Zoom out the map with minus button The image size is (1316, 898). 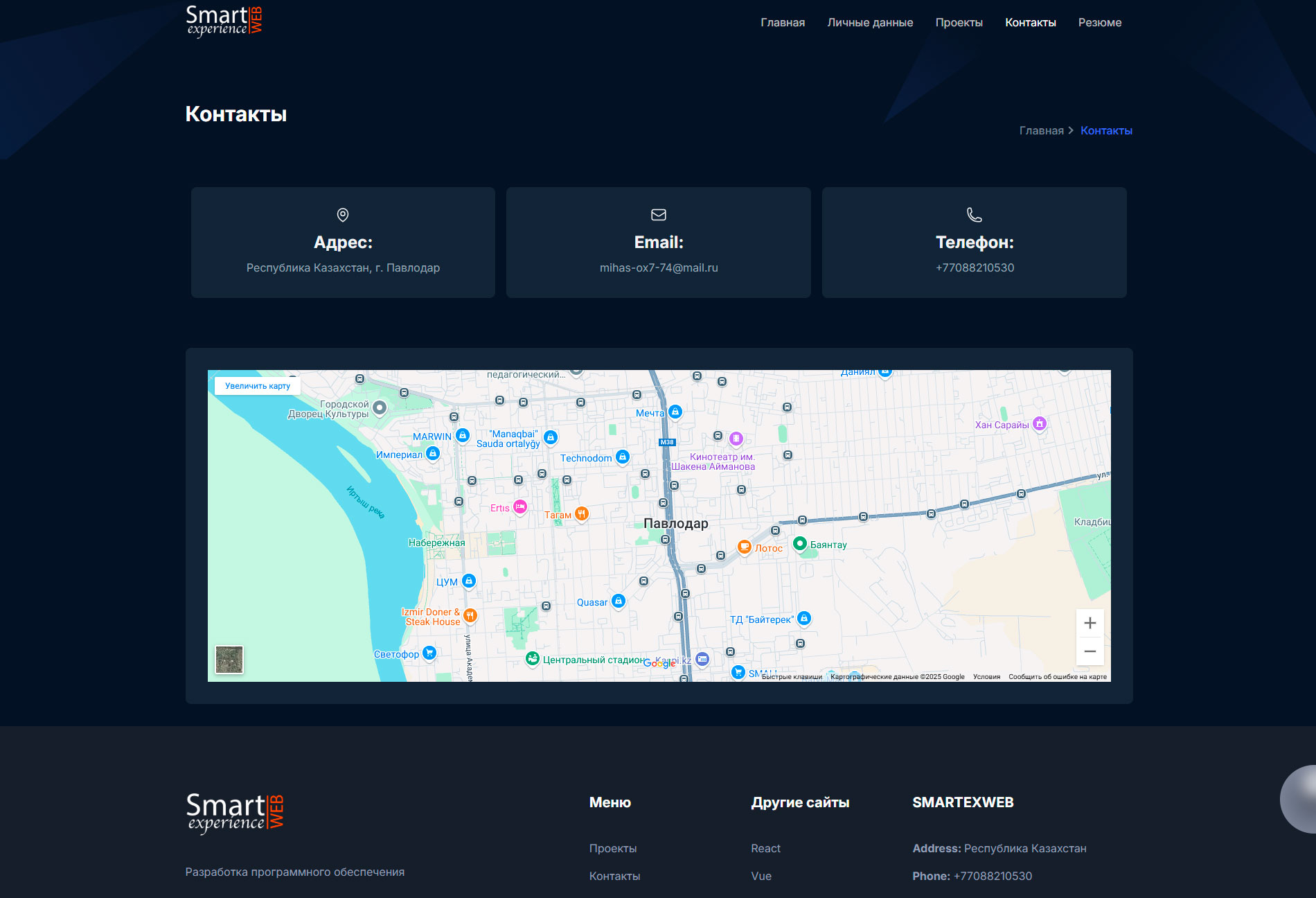[1090, 651]
